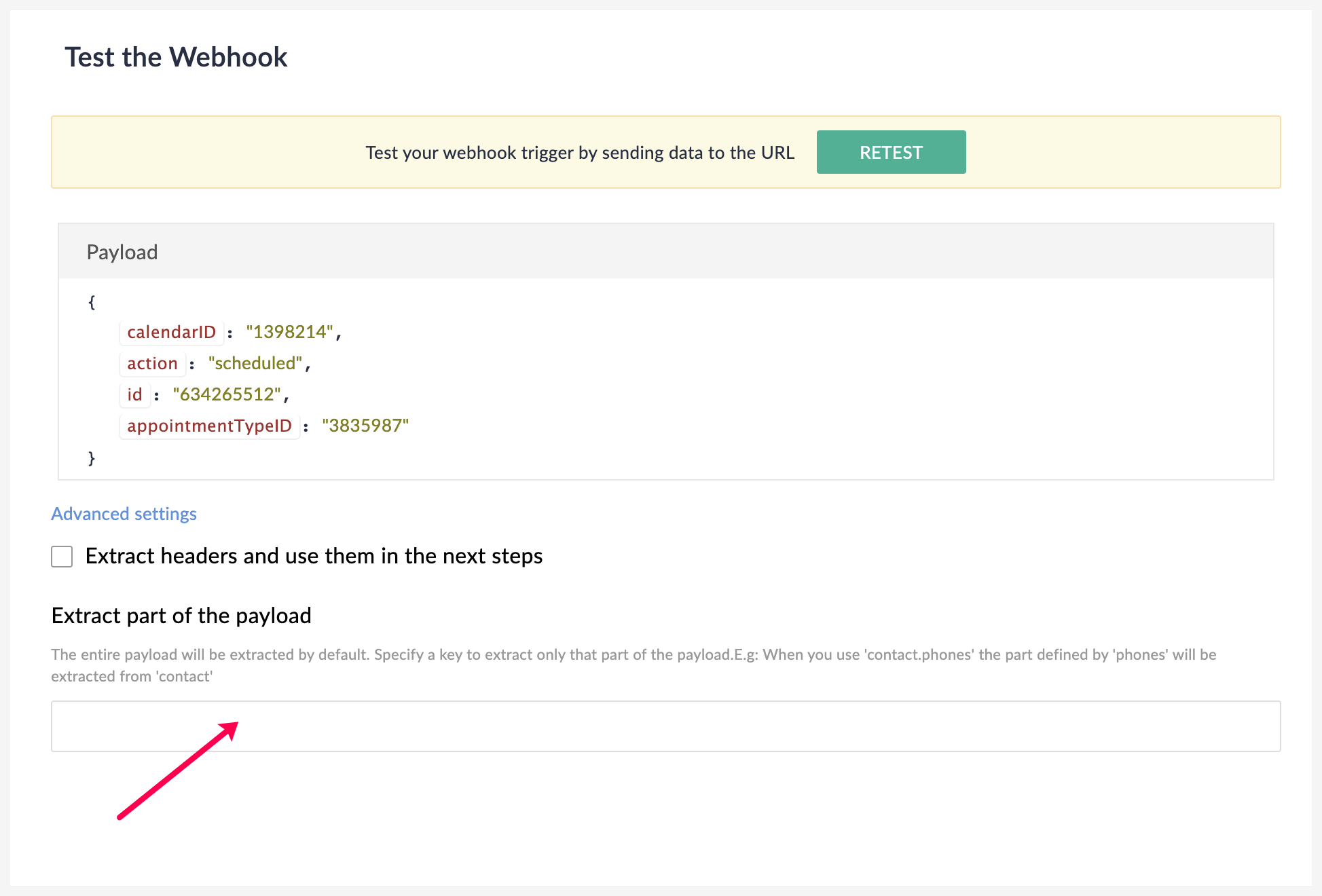Select the calendarID key in the payload
The image size is (1322, 896).
[171, 332]
